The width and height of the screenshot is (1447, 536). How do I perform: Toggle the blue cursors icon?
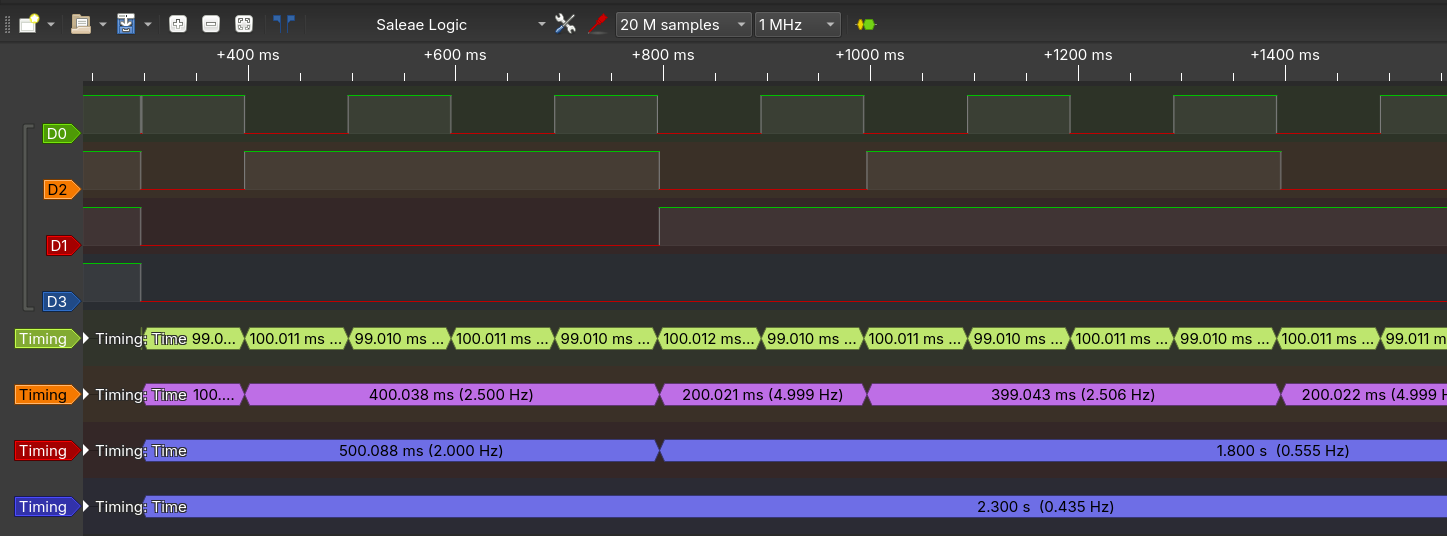coord(284,24)
